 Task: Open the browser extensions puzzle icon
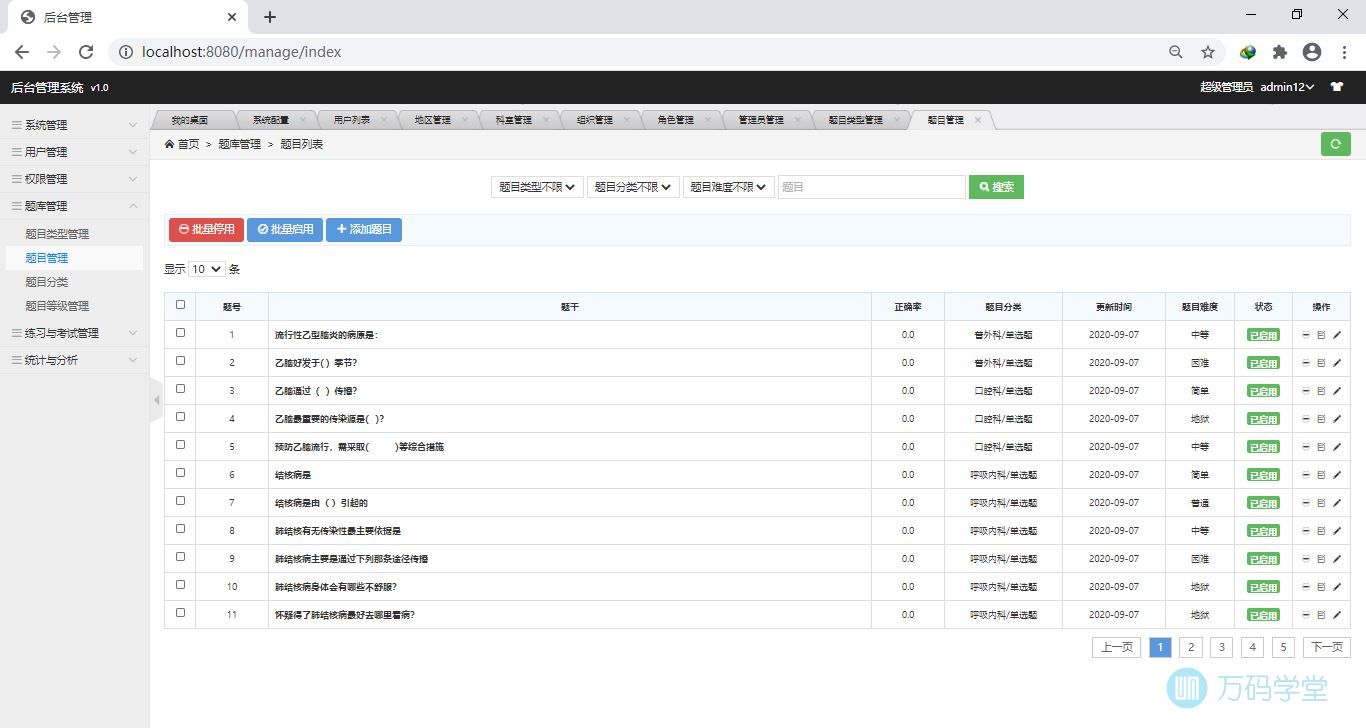[1280, 52]
